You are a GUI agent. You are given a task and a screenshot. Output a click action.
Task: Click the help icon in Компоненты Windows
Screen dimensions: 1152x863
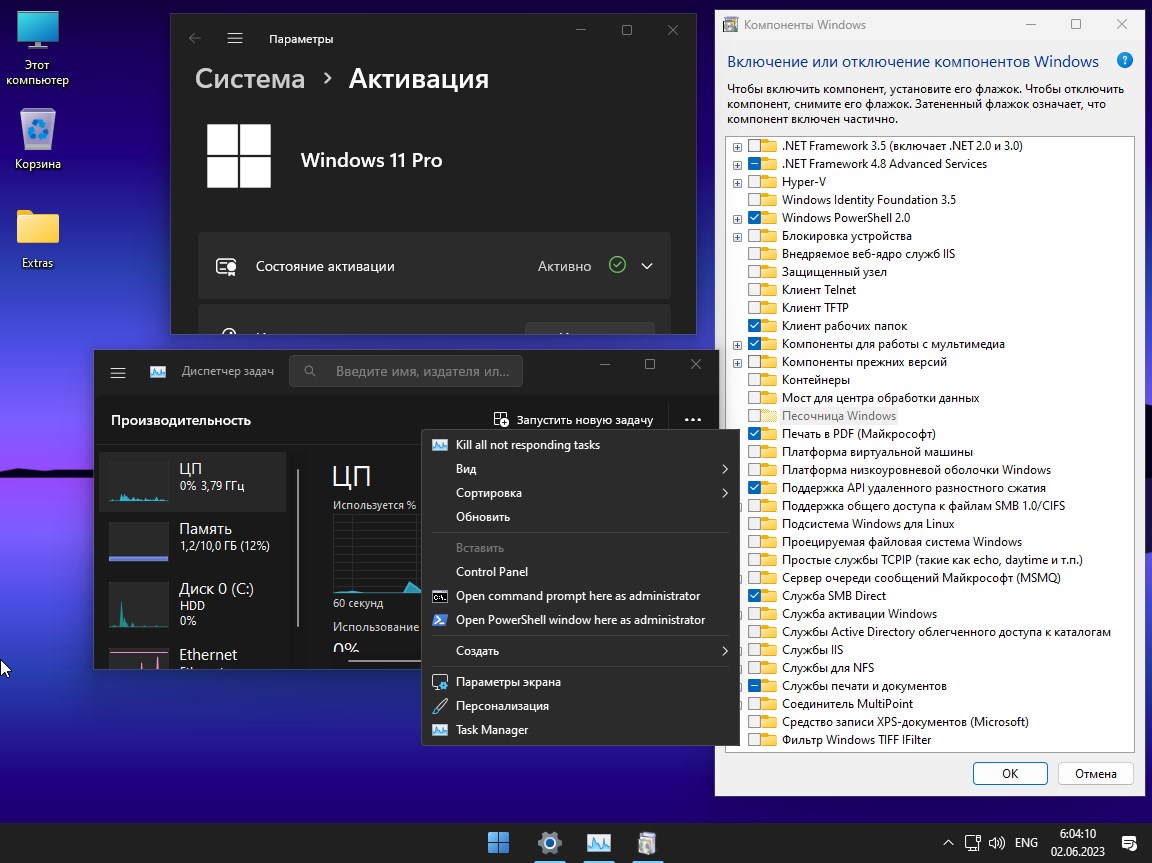point(1124,61)
